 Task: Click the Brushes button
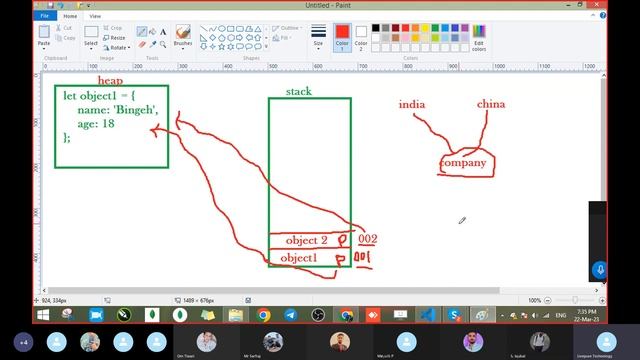[183, 35]
